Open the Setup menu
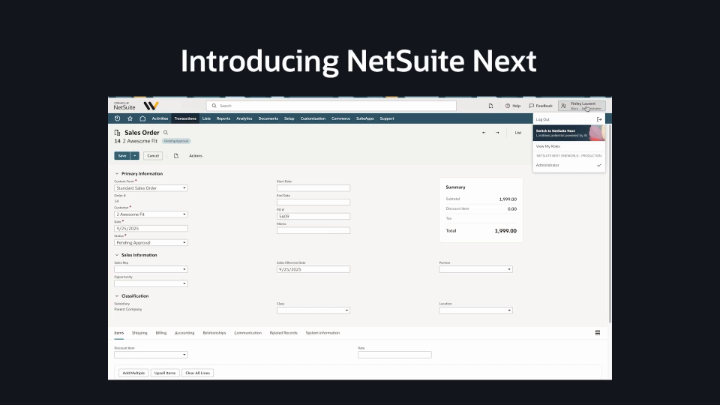This screenshot has height=405, width=720. click(289, 118)
